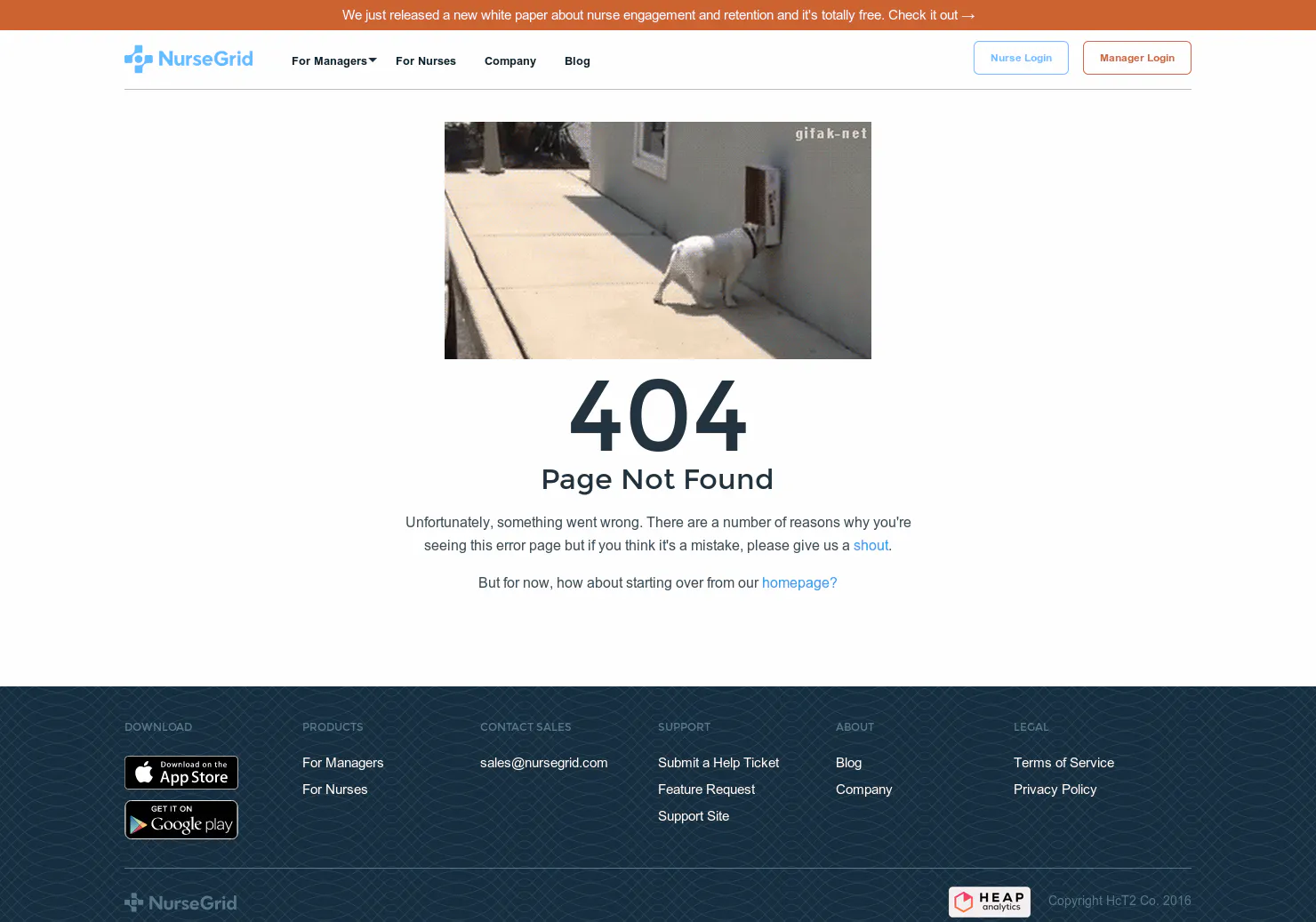Click the Google Play download badge
The height and width of the screenshot is (922, 1316).
coord(181,820)
